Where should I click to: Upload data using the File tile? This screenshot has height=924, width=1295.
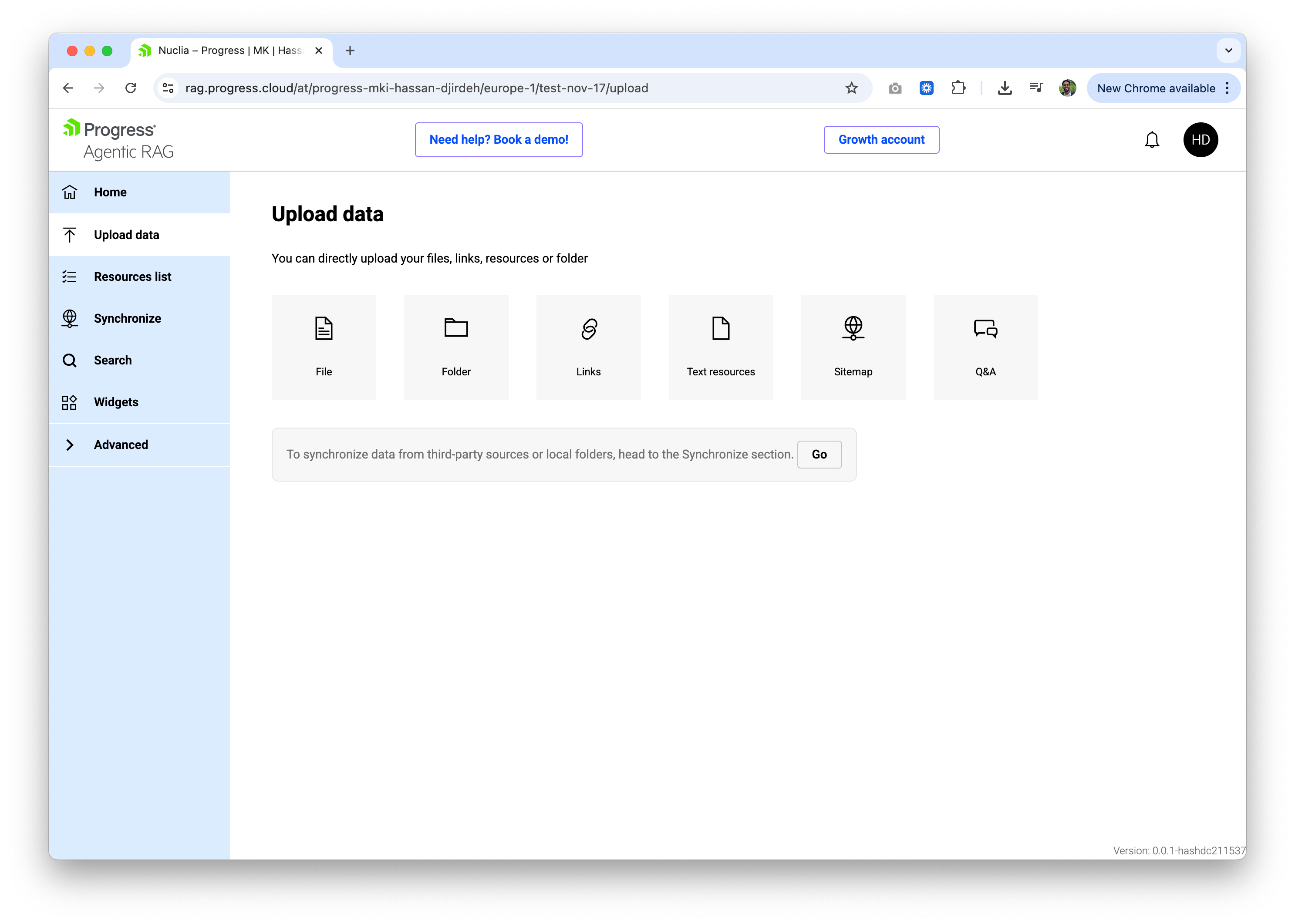[x=324, y=347]
